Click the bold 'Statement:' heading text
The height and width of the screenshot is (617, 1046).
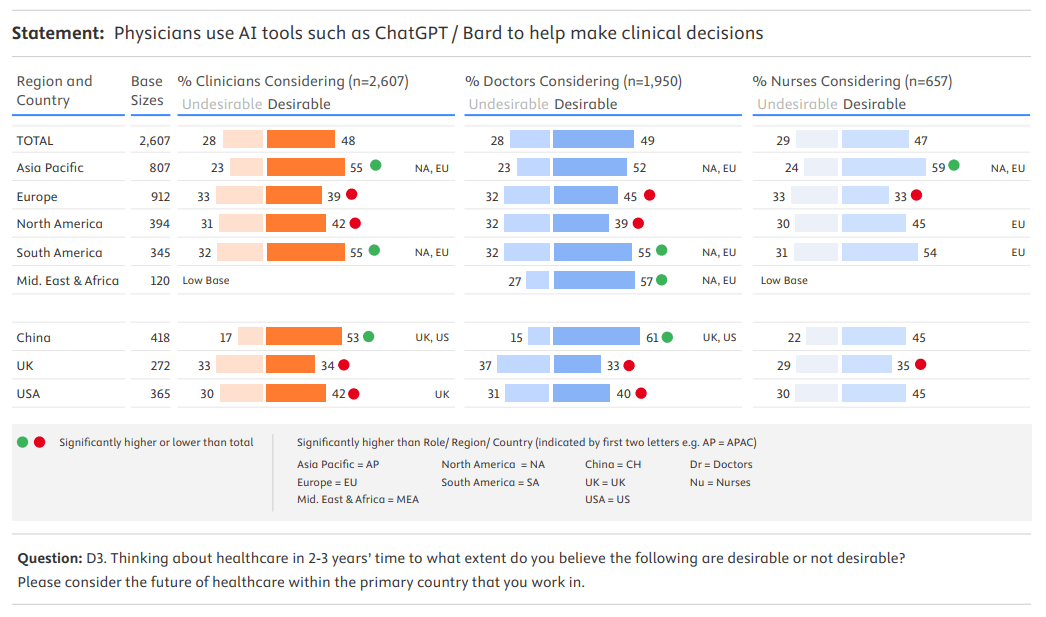58,33
